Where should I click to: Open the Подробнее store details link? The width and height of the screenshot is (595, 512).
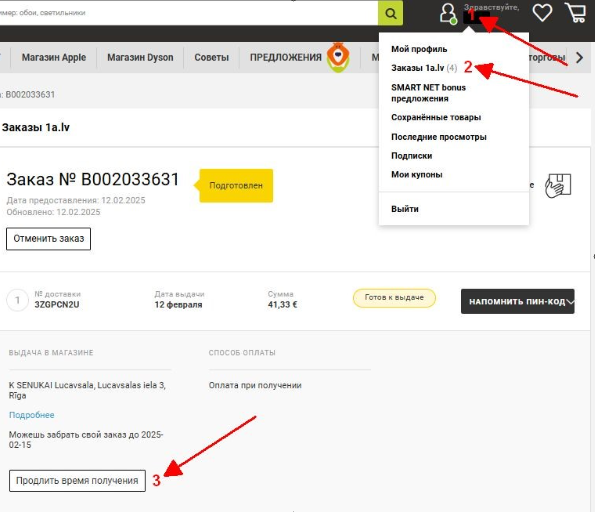31,415
